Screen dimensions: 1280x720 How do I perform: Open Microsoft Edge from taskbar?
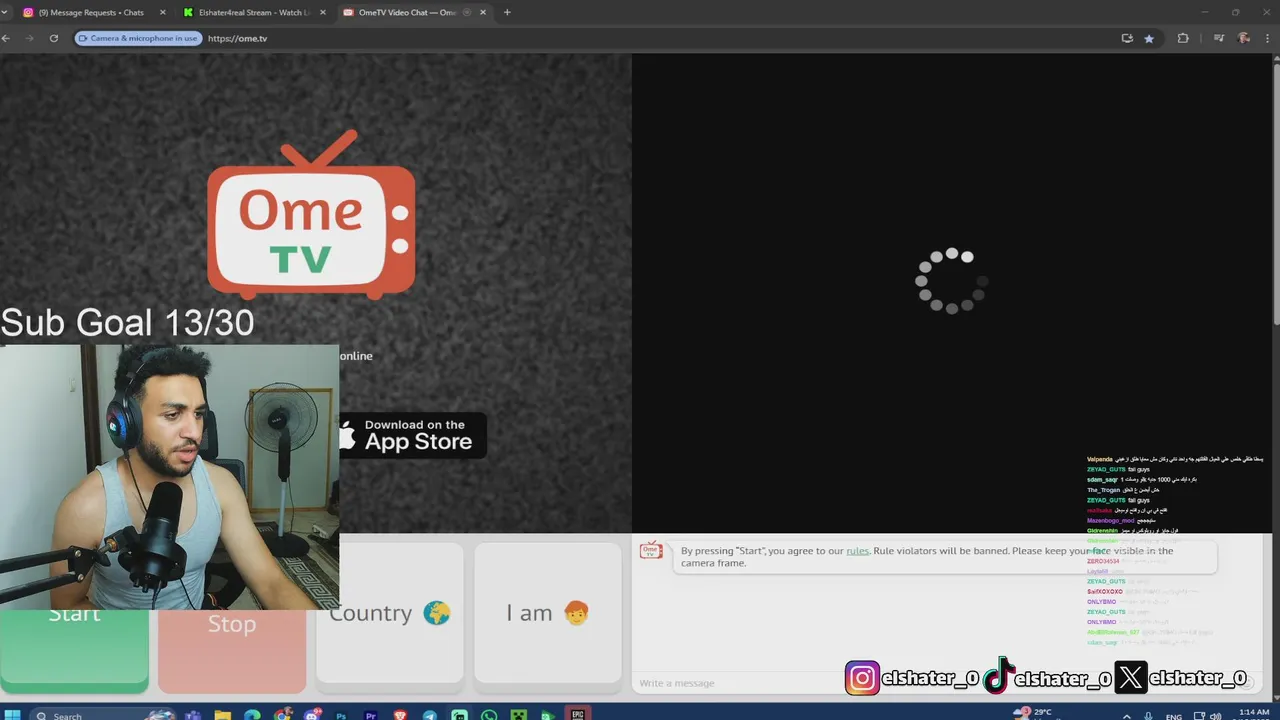[x=252, y=715]
